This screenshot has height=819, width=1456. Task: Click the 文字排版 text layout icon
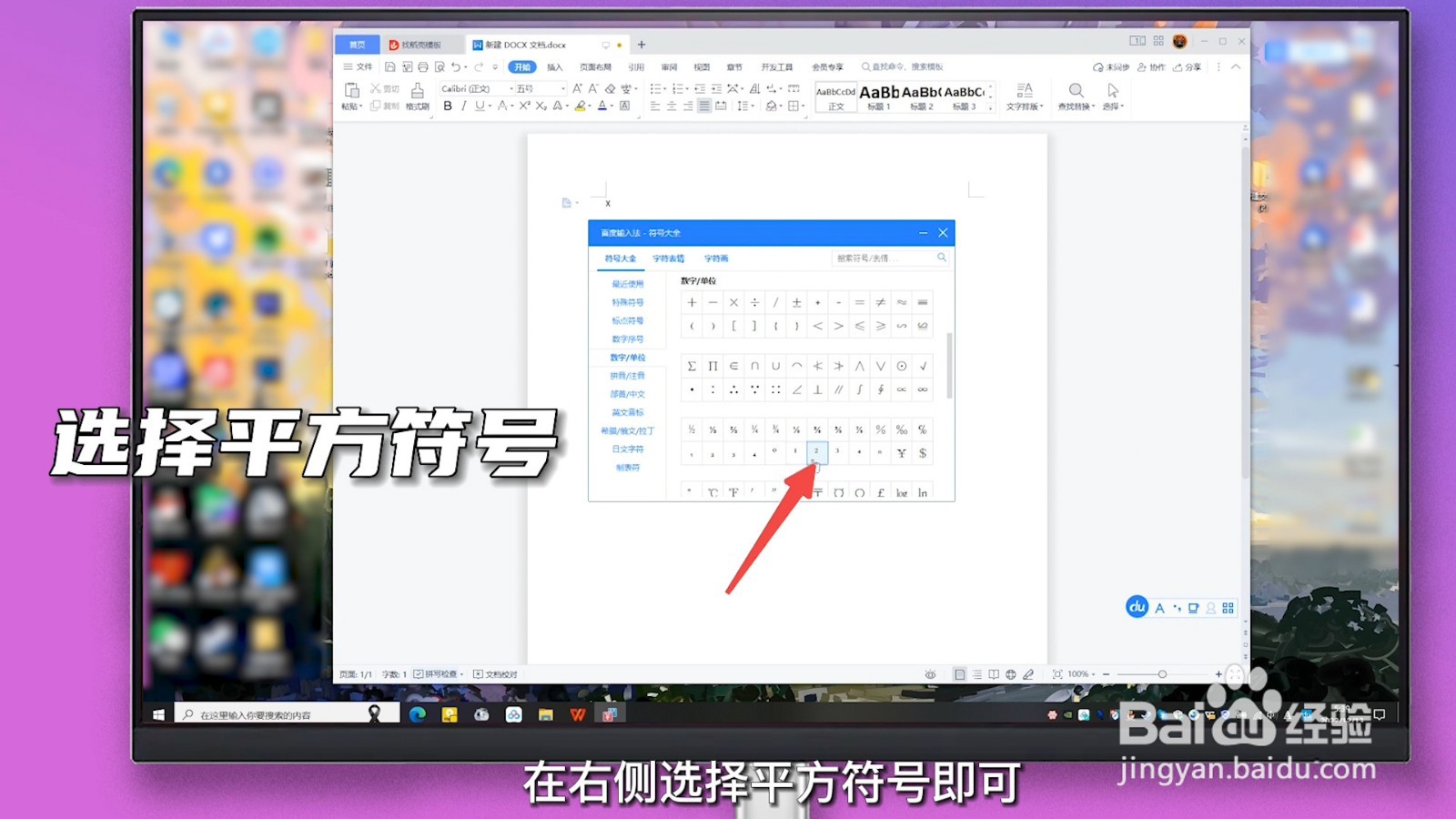(1025, 96)
